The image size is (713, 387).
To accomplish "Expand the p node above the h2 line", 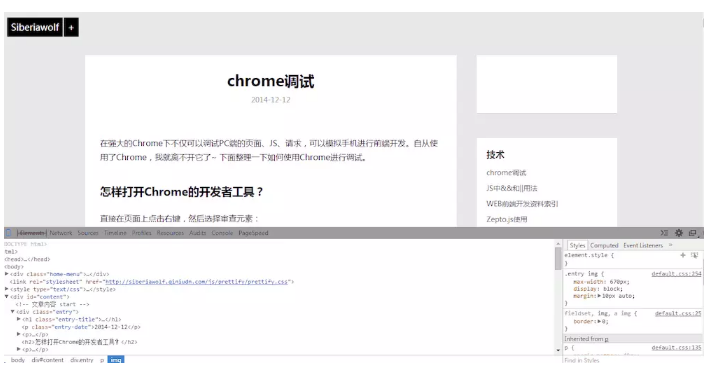I will tap(19, 334).
